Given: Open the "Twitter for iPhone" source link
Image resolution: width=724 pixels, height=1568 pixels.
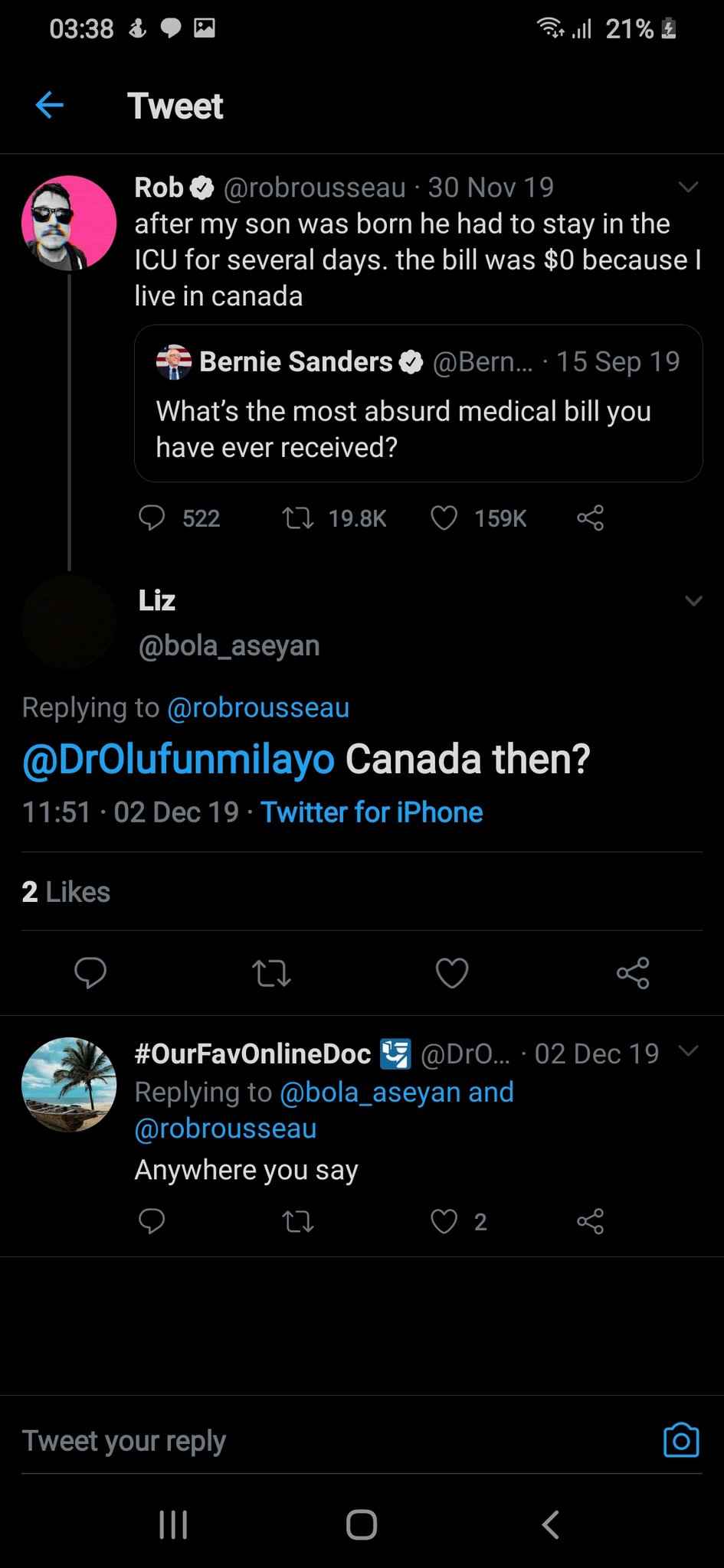Looking at the screenshot, I should pos(372,812).
